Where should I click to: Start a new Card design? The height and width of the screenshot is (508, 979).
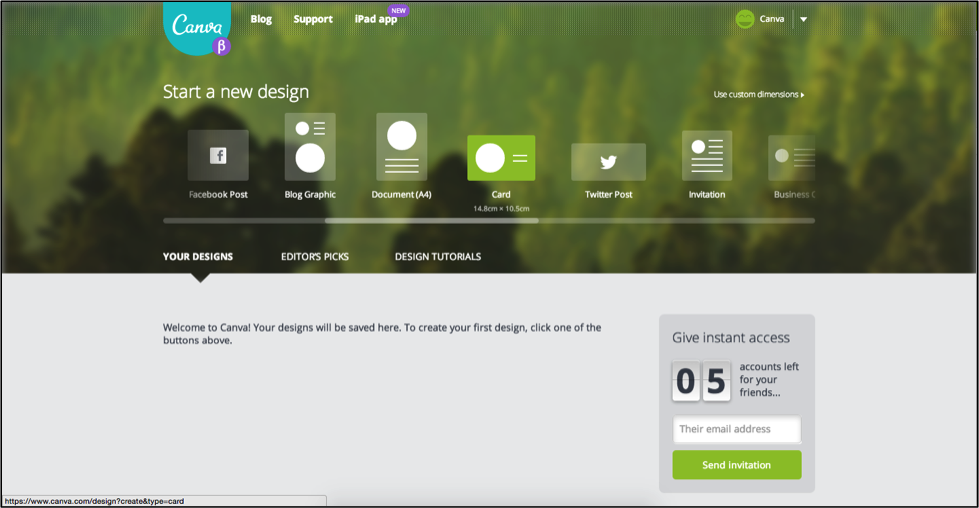[x=501, y=158]
